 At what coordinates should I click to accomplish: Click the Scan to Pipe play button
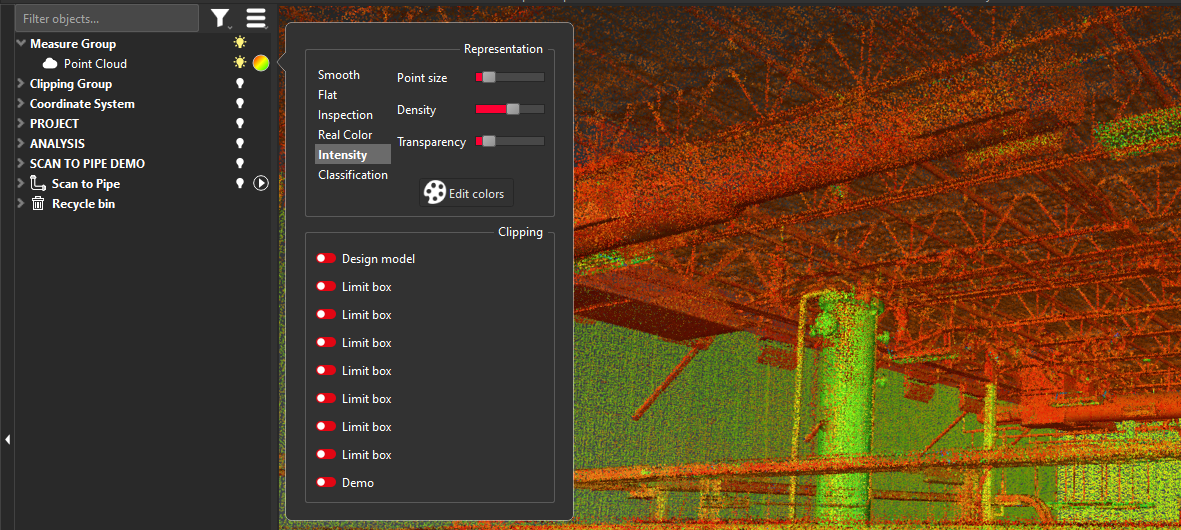tap(261, 184)
